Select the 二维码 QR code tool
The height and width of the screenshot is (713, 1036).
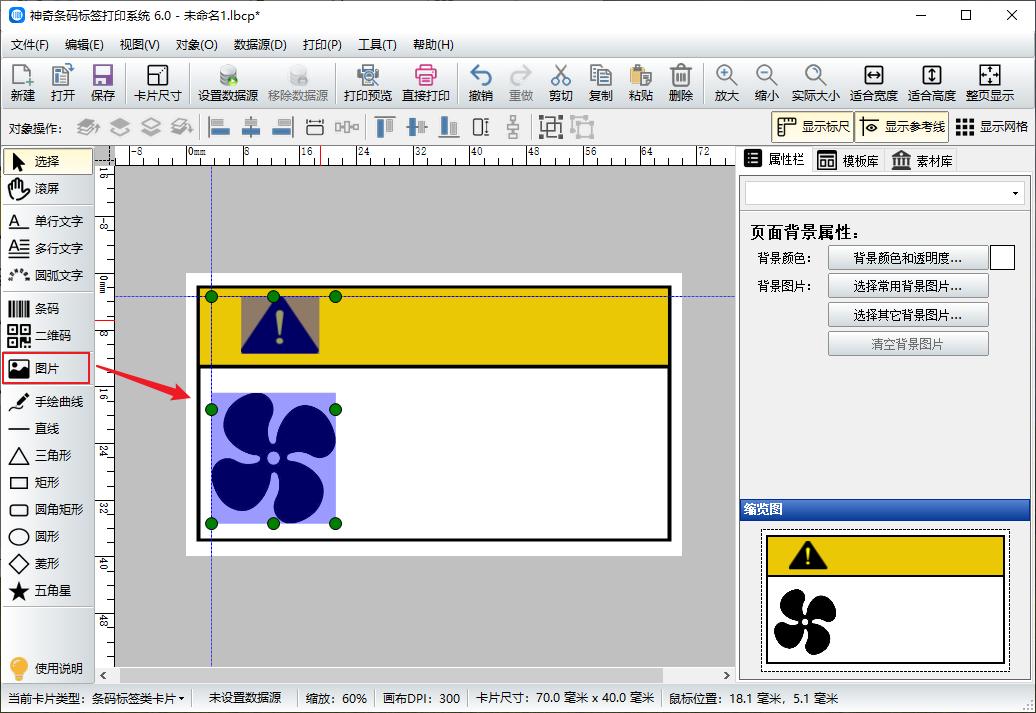pos(45,335)
